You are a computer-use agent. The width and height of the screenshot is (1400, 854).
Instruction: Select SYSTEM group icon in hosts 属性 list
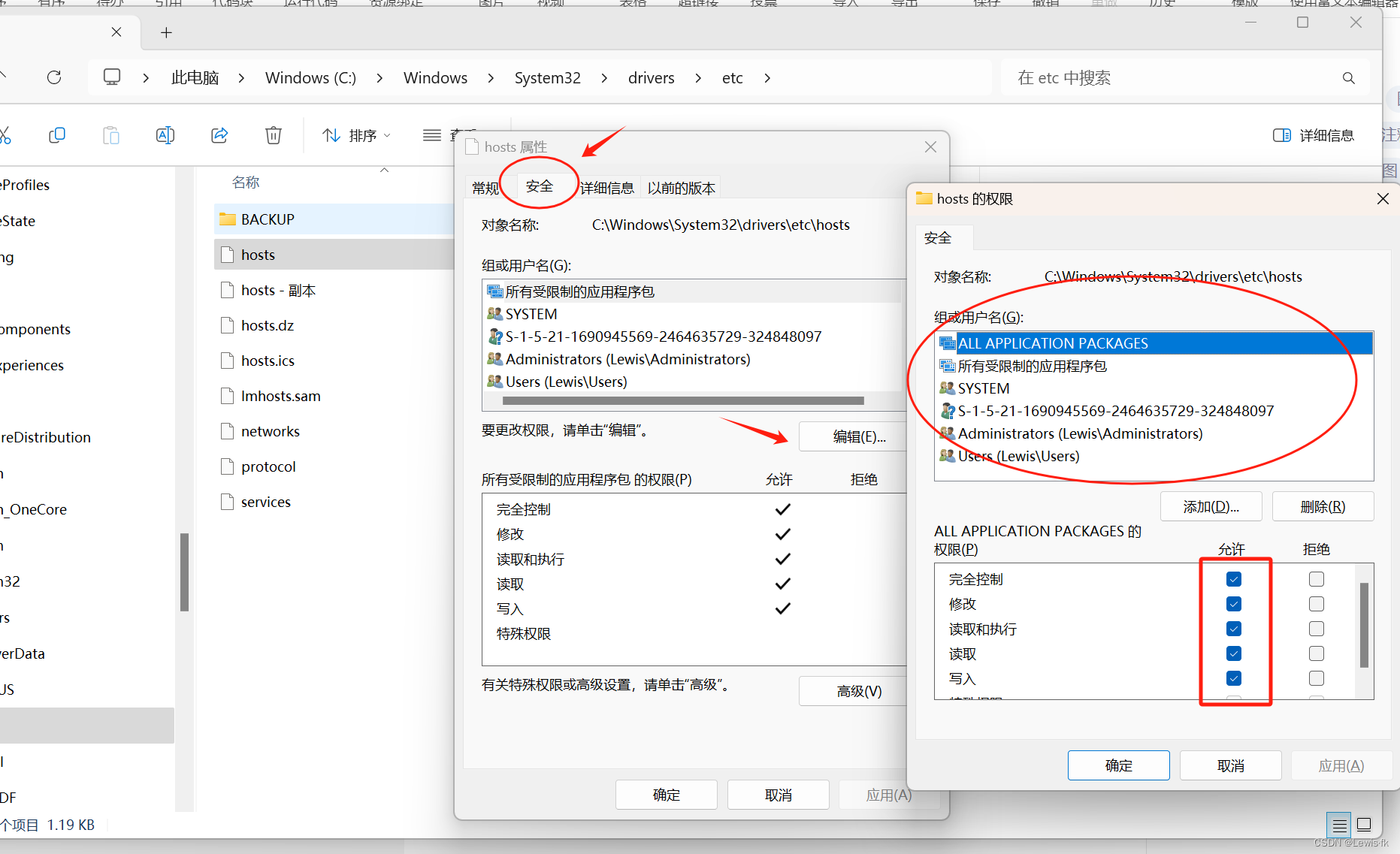point(494,314)
